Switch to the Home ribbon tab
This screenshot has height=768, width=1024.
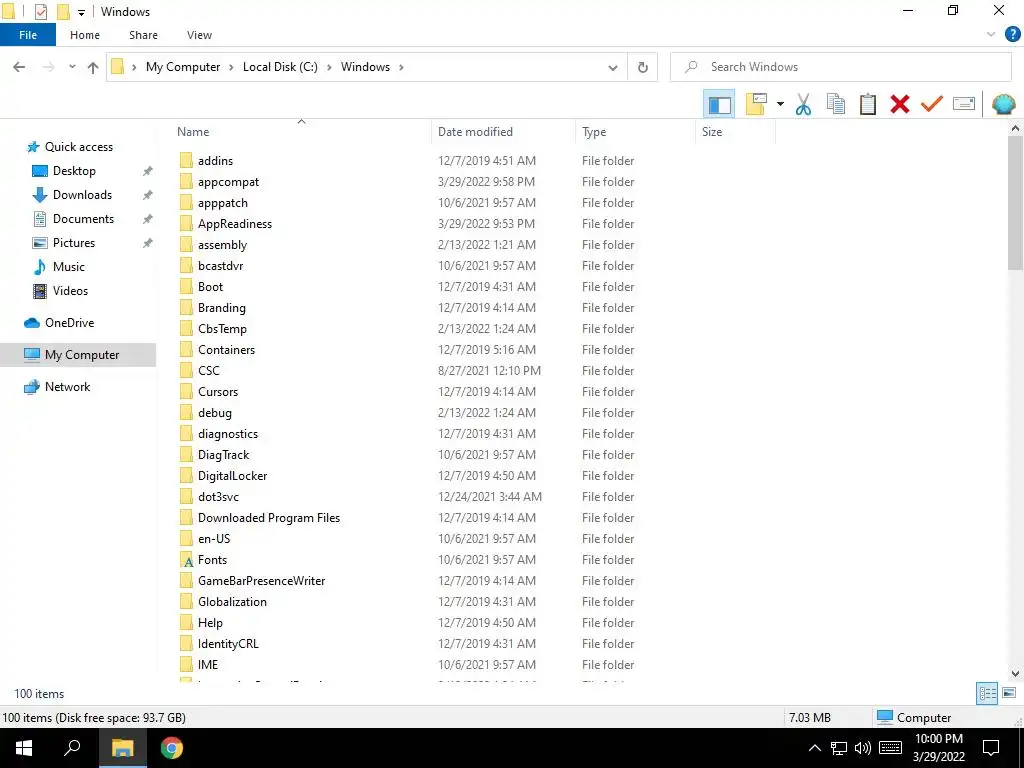click(85, 35)
